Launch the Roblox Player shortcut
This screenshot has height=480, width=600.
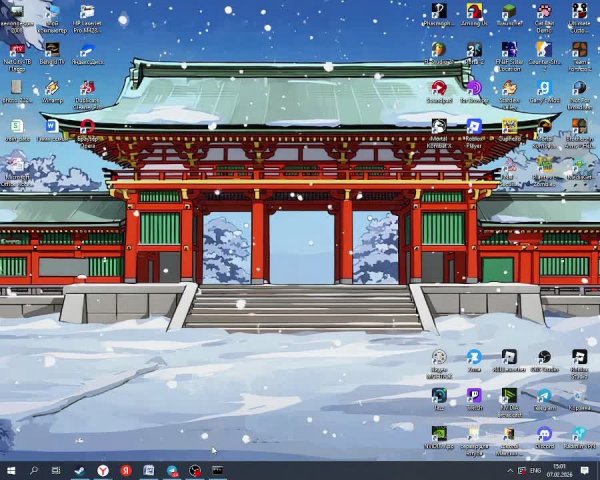pos(474,133)
